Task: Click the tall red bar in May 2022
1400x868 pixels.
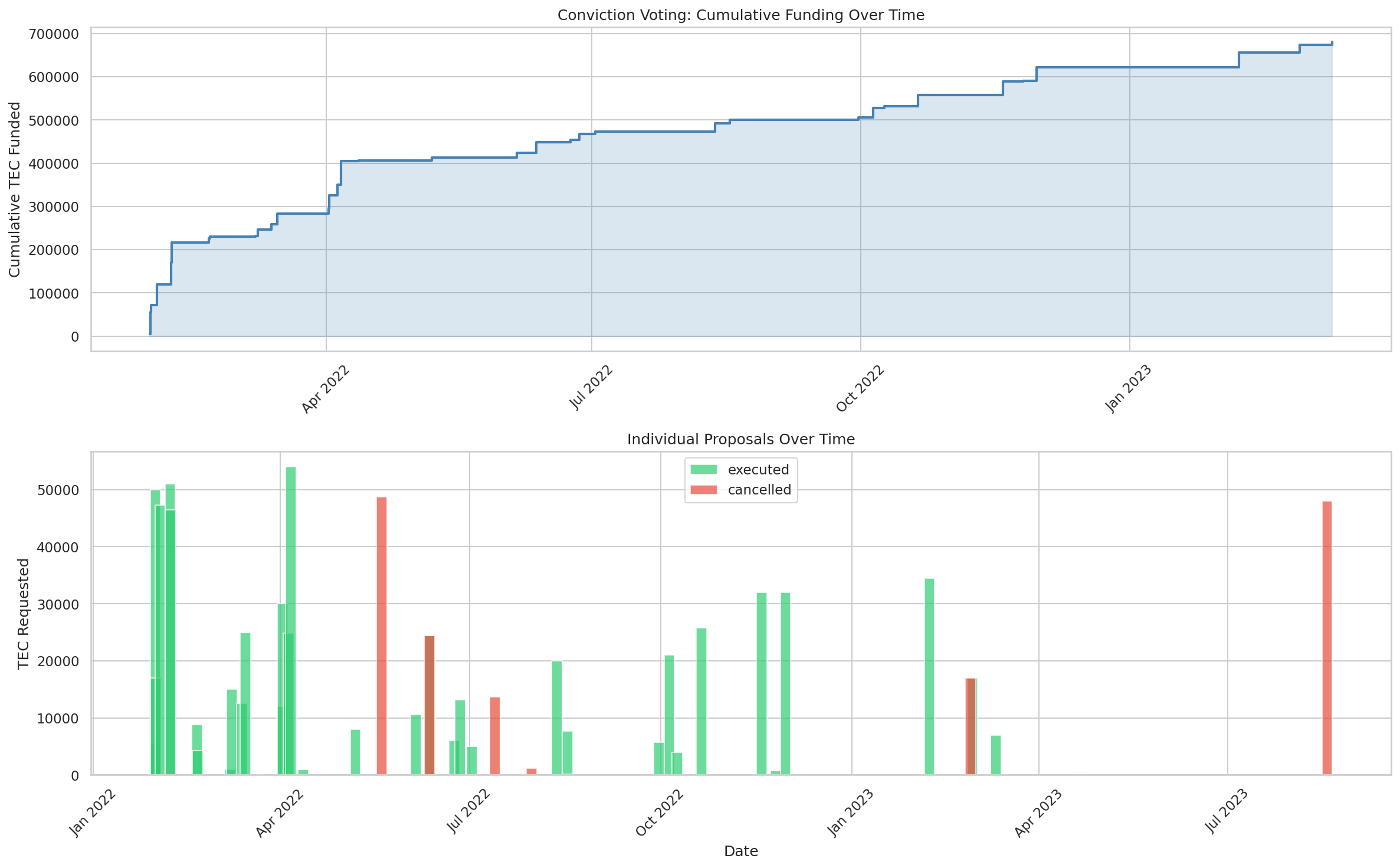Action: coord(382,634)
